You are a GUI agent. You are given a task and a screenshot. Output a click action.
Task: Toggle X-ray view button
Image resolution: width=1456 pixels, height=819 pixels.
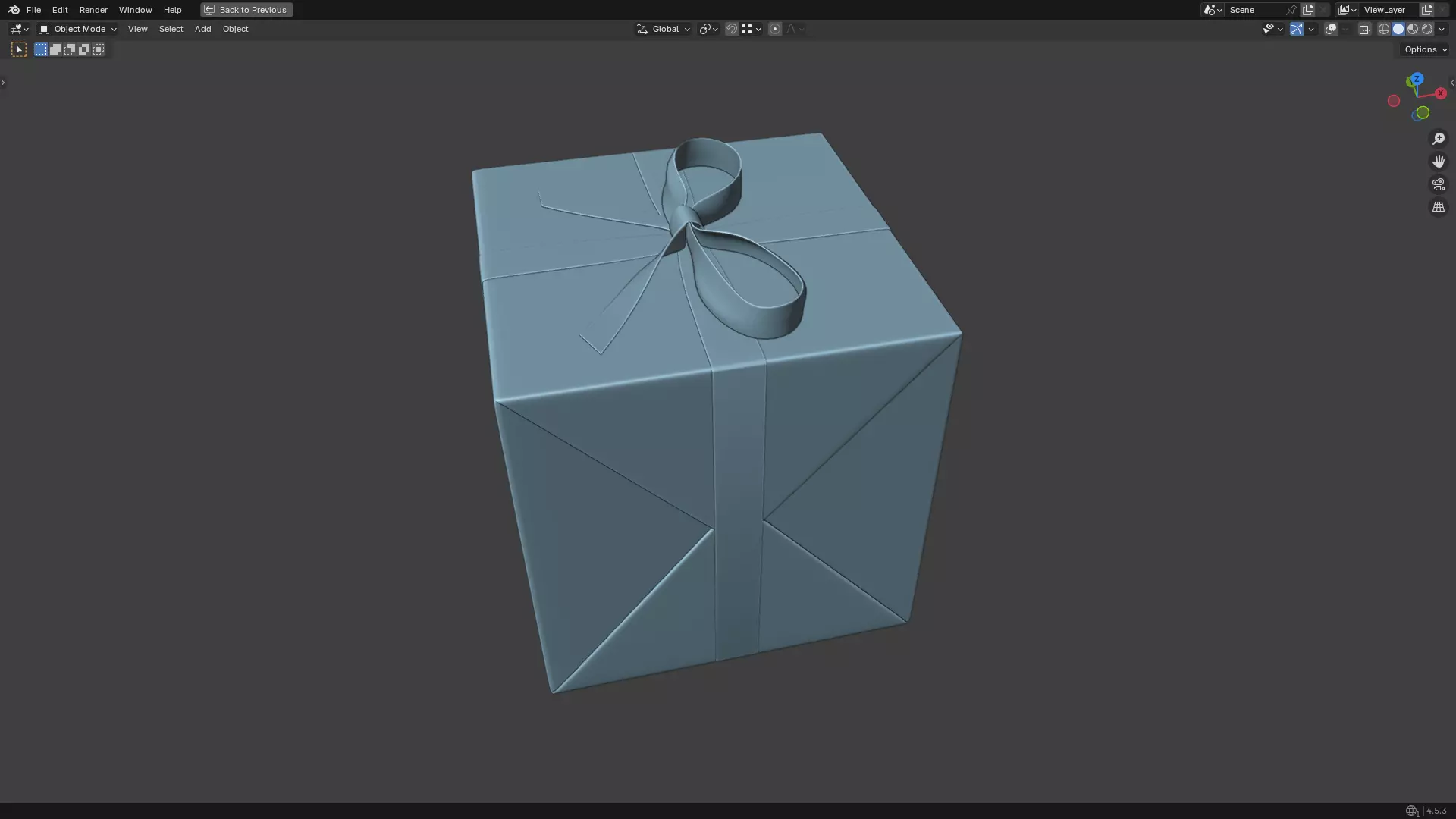tap(1364, 29)
